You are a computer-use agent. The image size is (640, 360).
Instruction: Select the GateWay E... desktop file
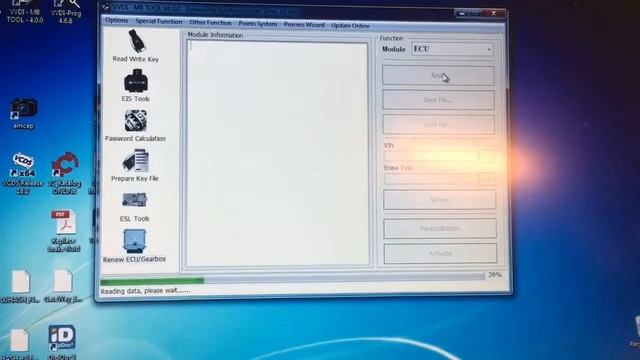[x=63, y=286]
